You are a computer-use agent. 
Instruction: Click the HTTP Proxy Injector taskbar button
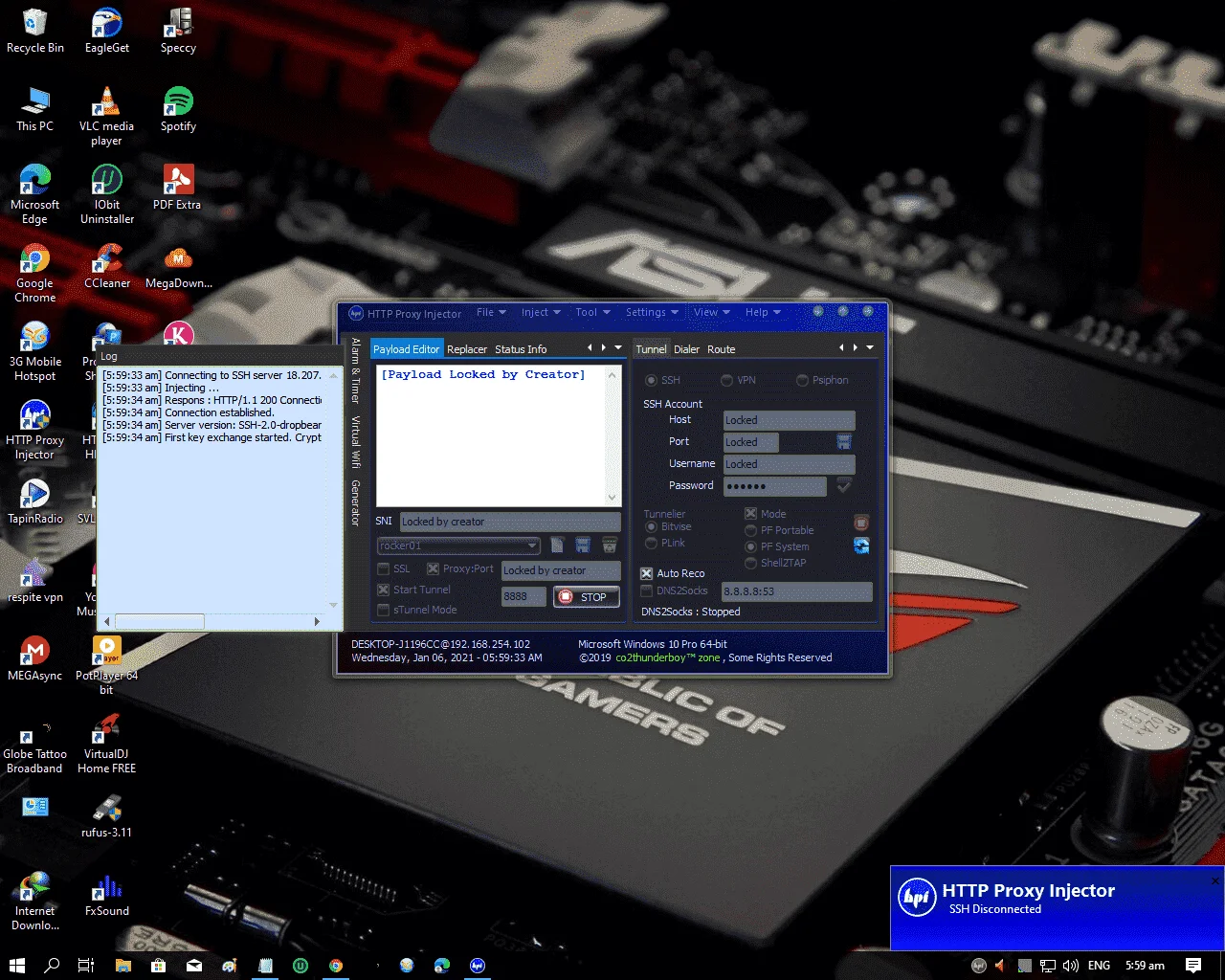click(478, 965)
